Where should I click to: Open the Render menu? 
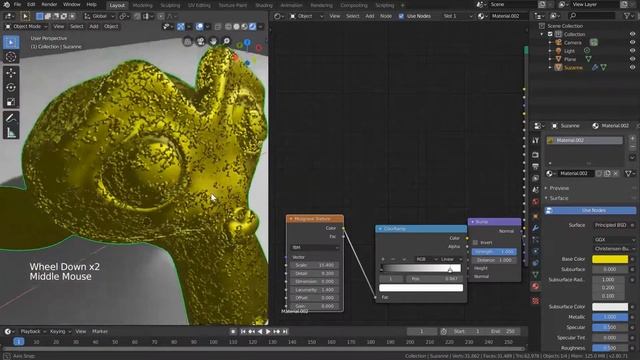[x=49, y=4]
